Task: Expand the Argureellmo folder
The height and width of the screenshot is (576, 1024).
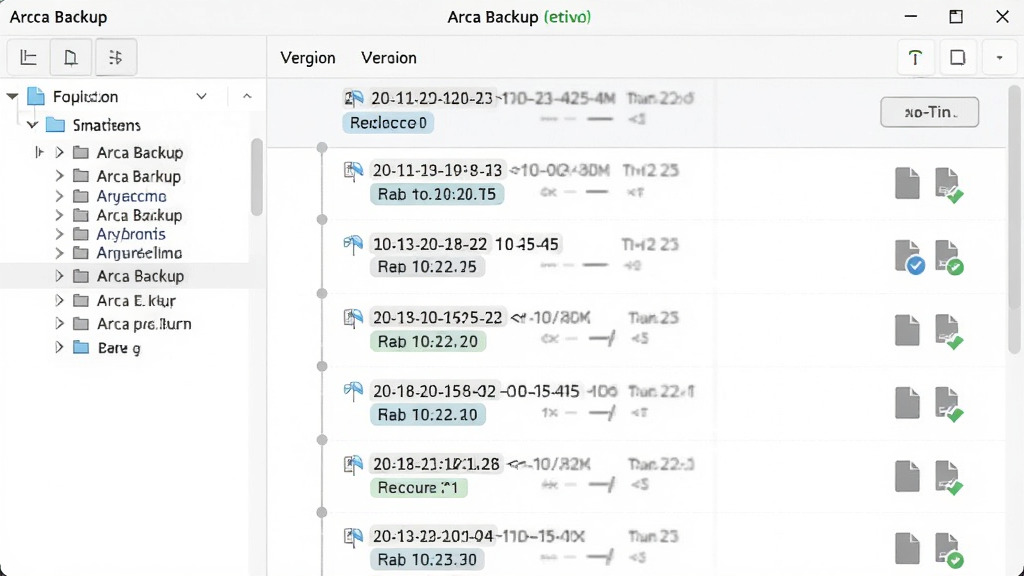Action: tap(59, 253)
